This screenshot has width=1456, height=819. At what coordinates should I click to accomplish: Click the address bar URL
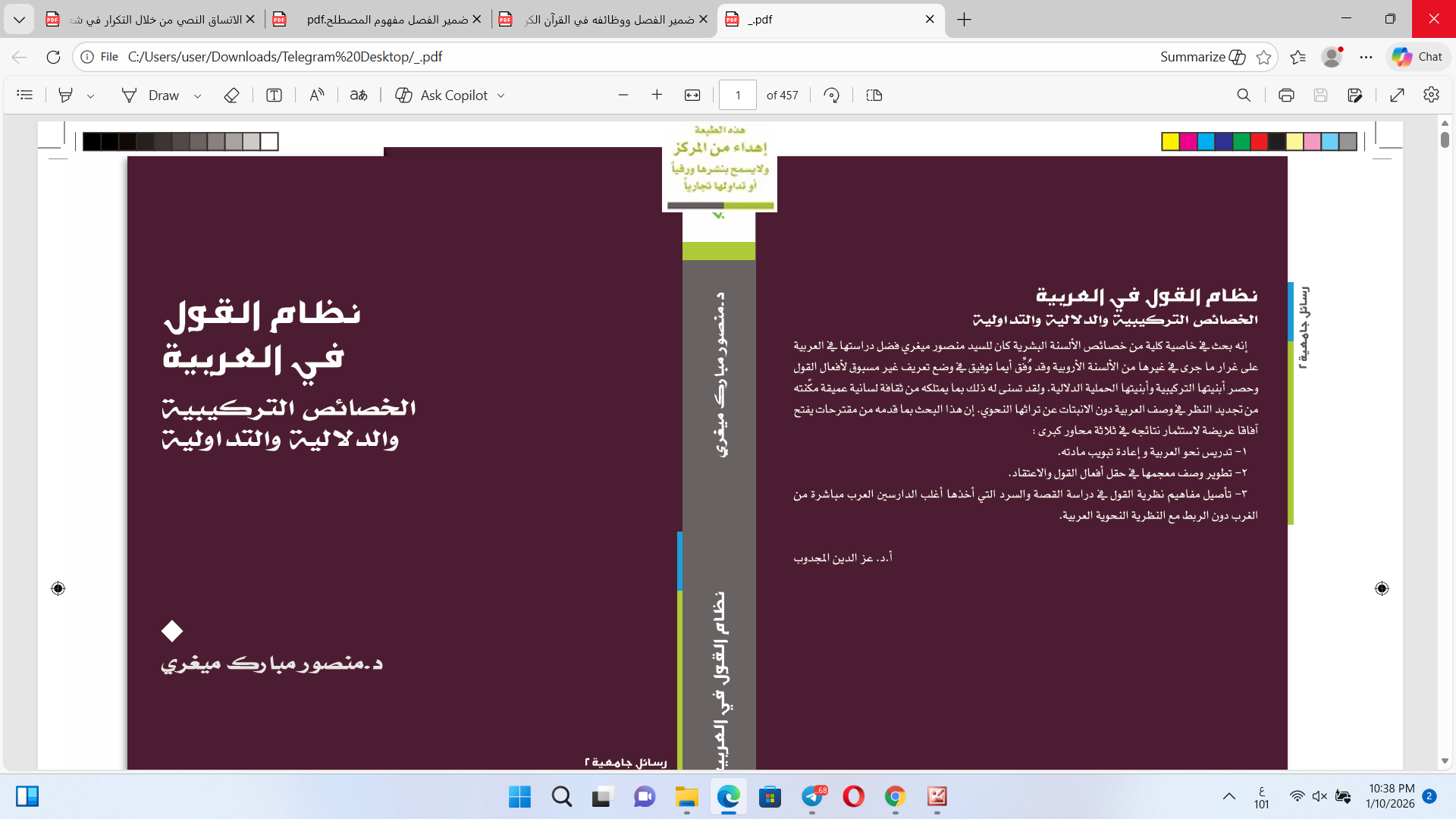point(285,57)
